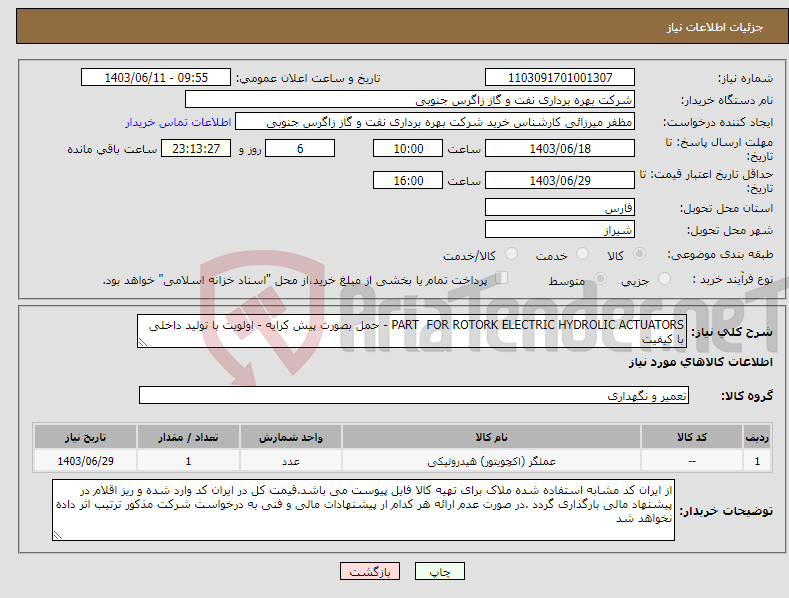This screenshot has width=789, height=598.
Task: Click the remaining days field showing 6
Action: tap(300, 148)
